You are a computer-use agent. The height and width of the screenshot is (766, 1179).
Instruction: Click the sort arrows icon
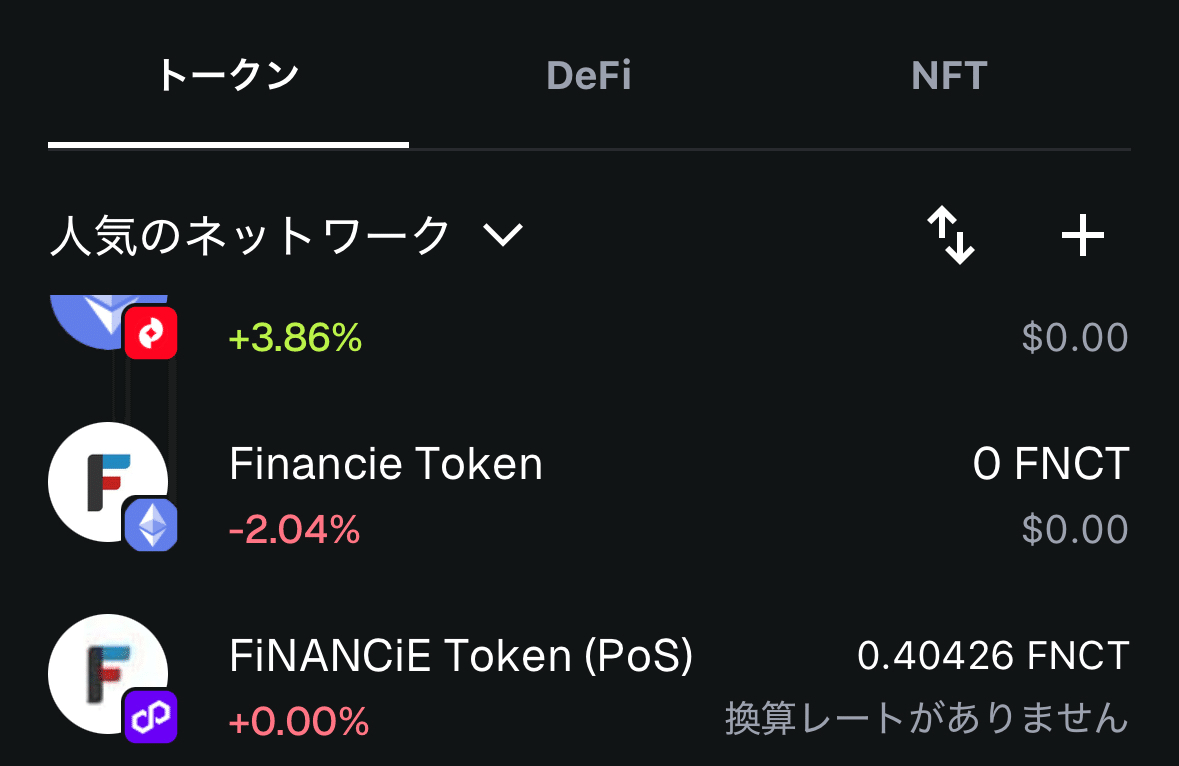(x=952, y=236)
